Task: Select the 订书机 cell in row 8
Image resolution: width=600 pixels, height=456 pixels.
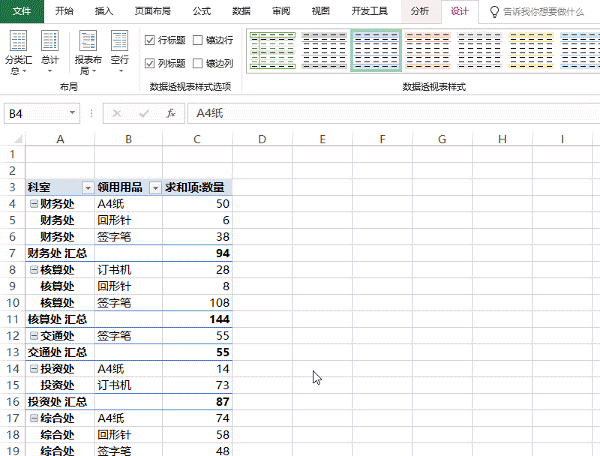Action: (x=129, y=270)
